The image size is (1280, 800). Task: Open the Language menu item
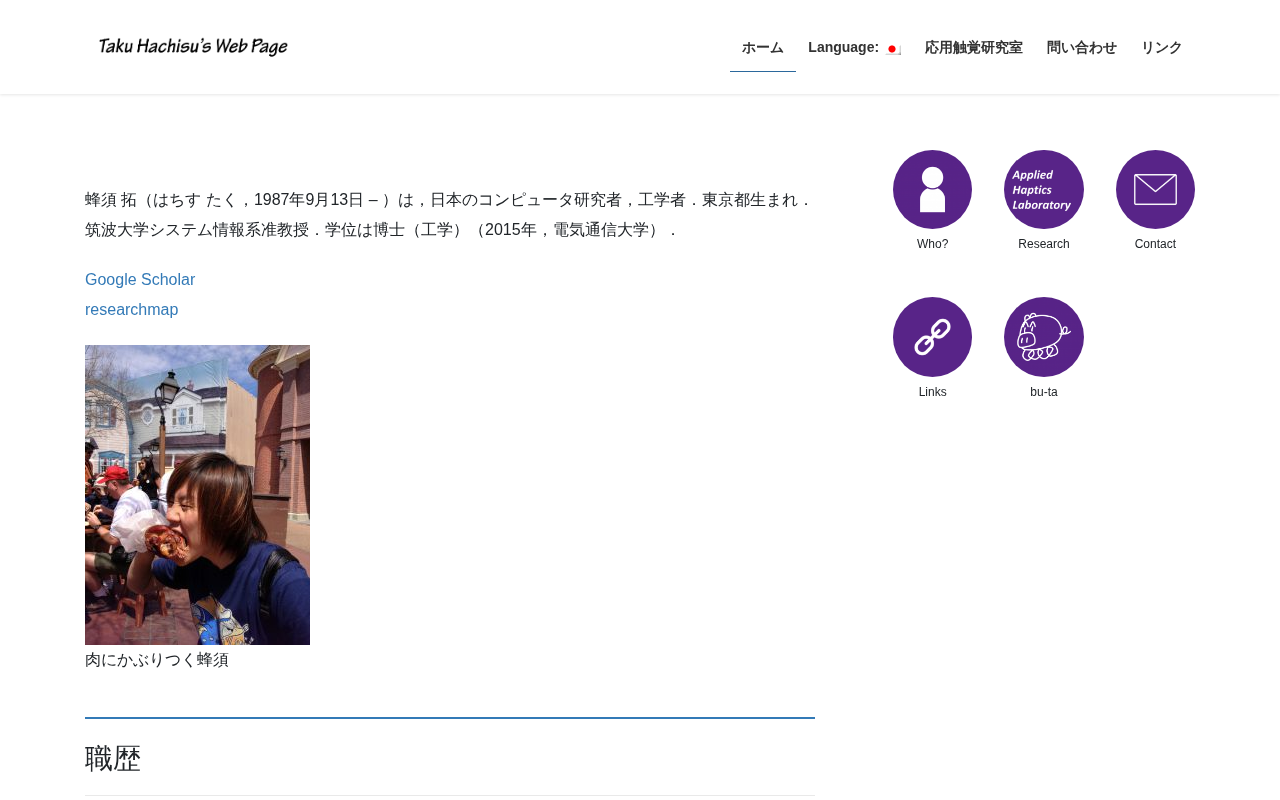(854, 47)
